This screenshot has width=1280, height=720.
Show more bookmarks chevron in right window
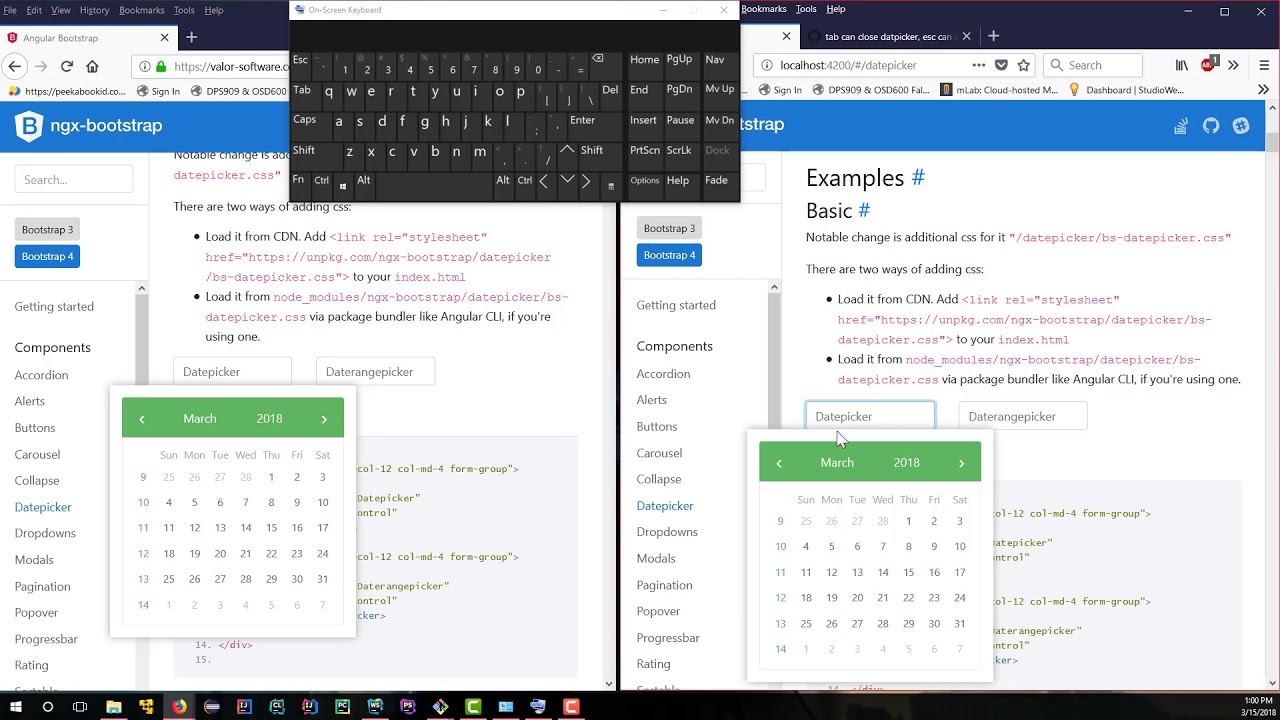click(1263, 90)
